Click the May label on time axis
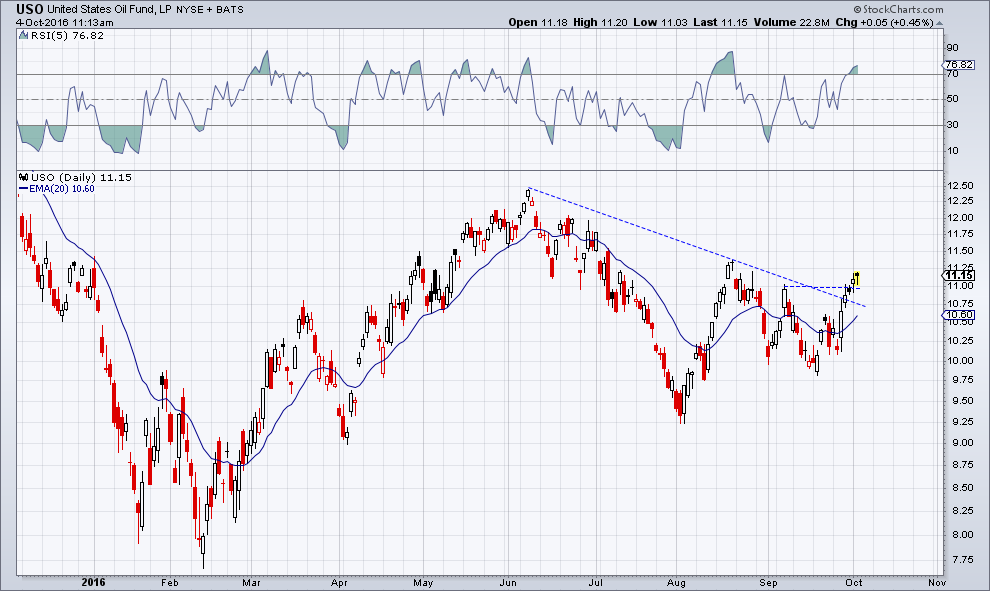Image resolution: width=990 pixels, height=591 pixels. coord(423,583)
